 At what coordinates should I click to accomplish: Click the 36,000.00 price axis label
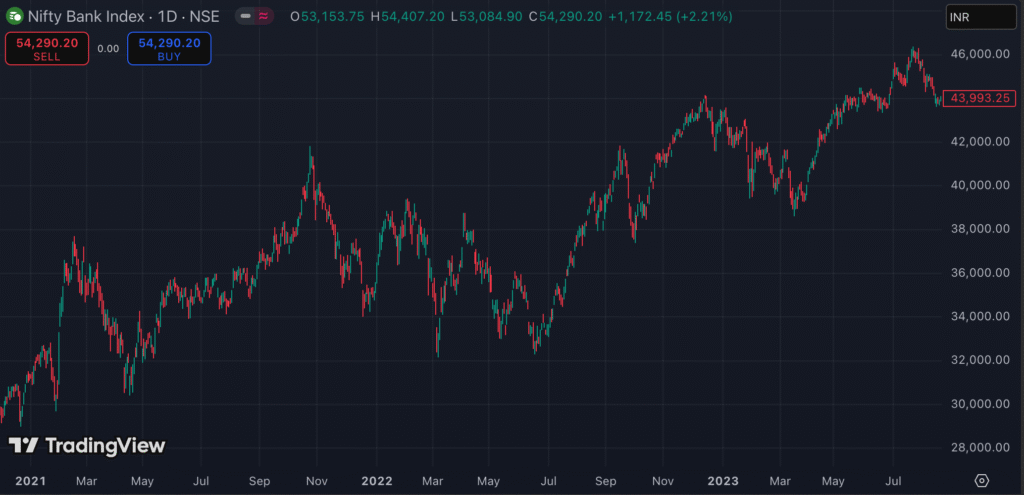pyautogui.click(x=979, y=273)
